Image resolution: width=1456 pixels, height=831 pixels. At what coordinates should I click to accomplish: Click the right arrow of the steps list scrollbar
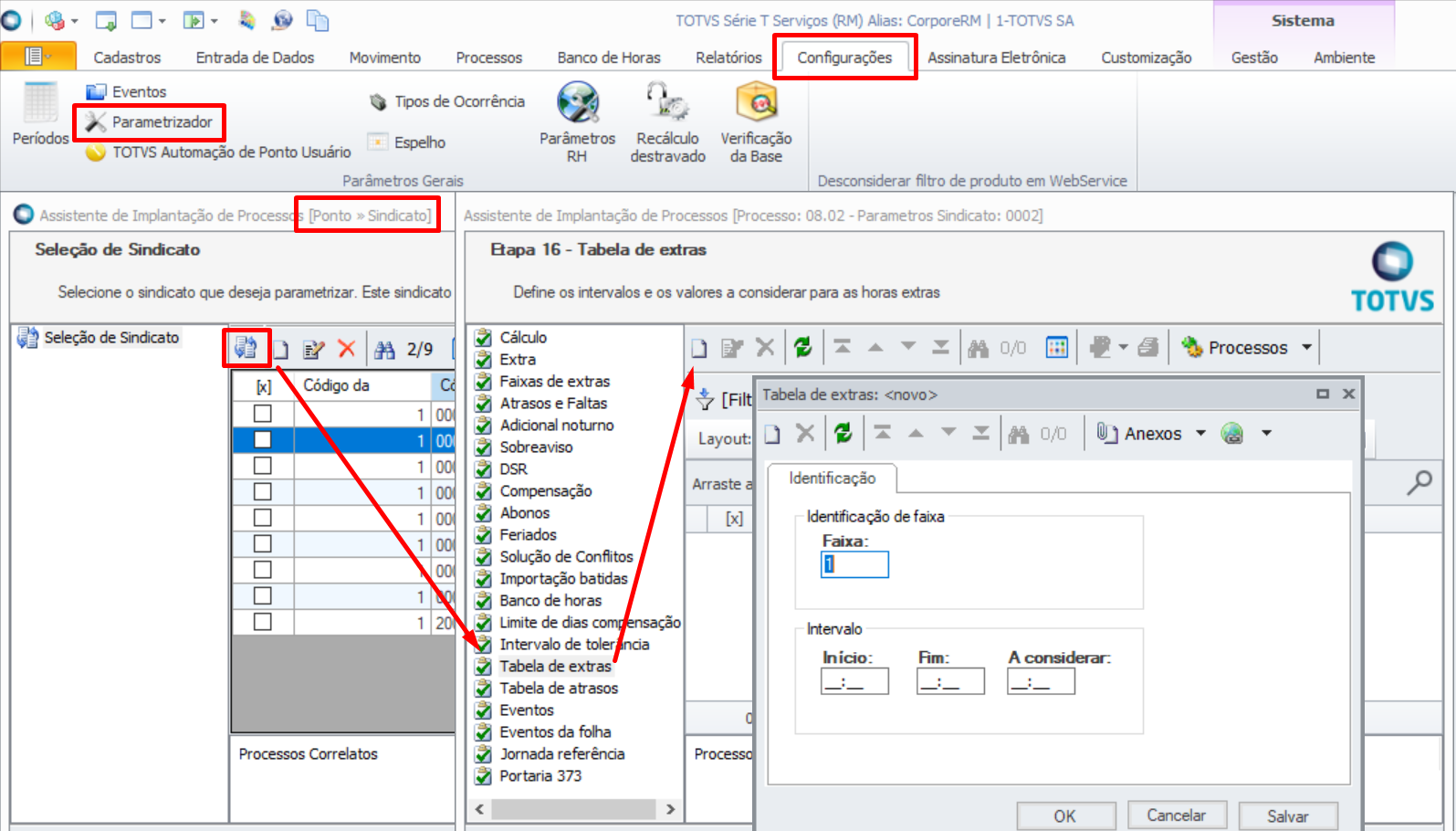click(x=671, y=809)
